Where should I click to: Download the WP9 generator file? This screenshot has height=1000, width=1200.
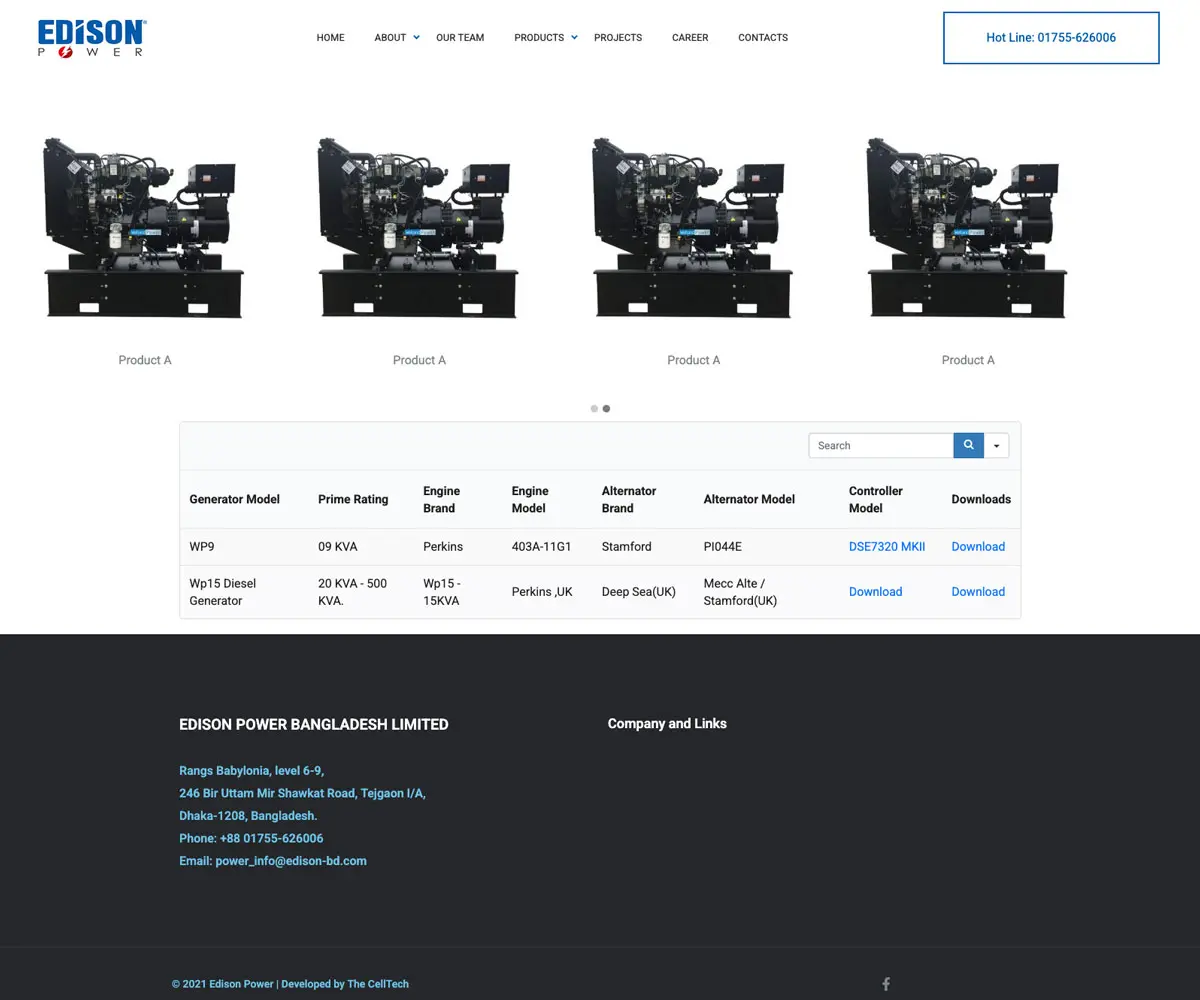tap(978, 547)
